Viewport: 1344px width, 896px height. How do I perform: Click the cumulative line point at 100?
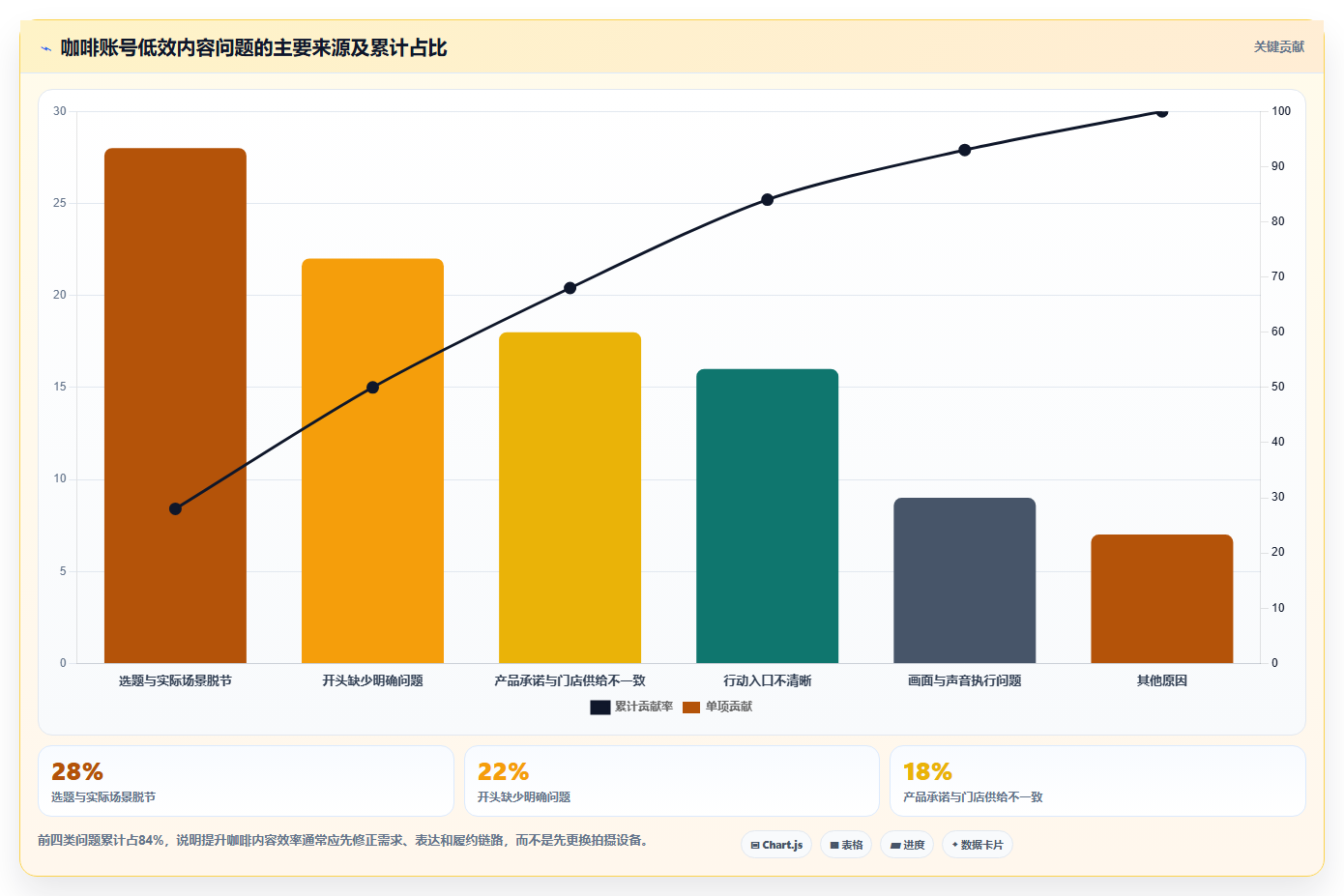click(1161, 112)
